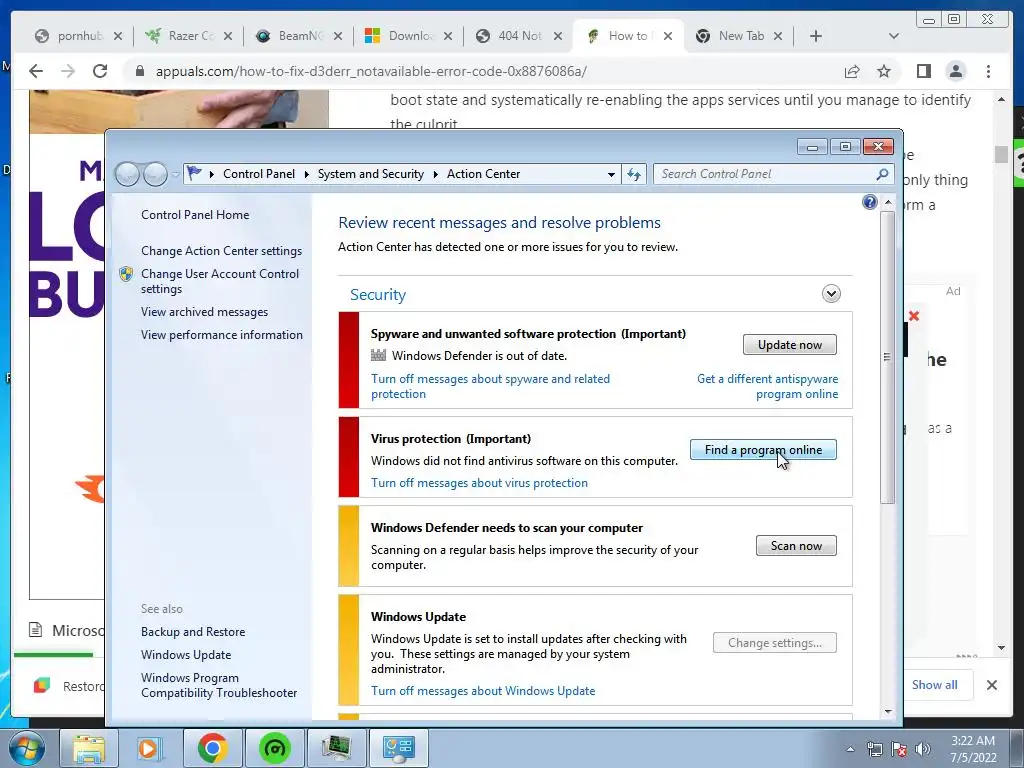Screen dimensions: 1024x768
Task: Click the volume speaker tray icon
Action: (x=923, y=749)
